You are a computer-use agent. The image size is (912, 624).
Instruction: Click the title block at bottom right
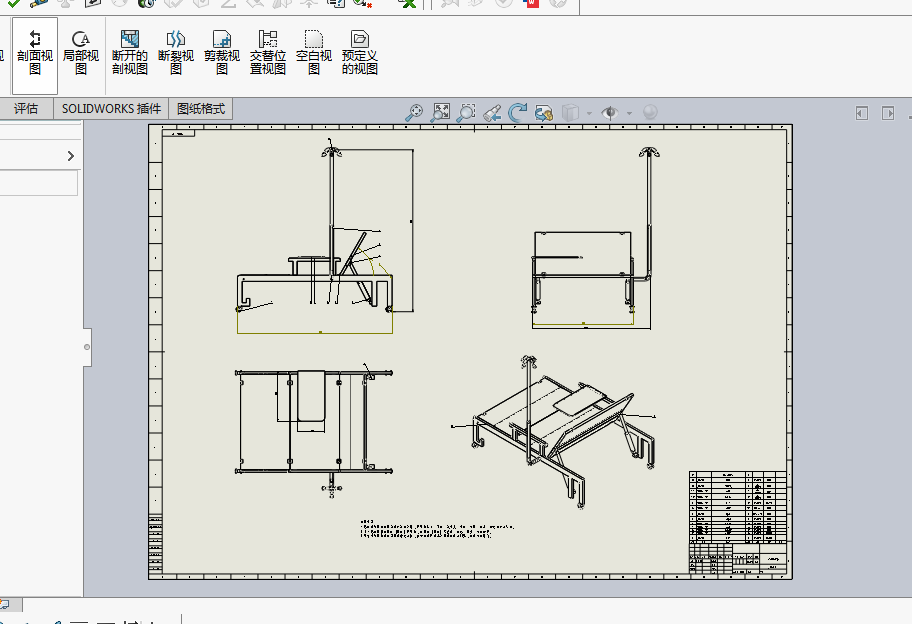pyautogui.click(x=738, y=558)
